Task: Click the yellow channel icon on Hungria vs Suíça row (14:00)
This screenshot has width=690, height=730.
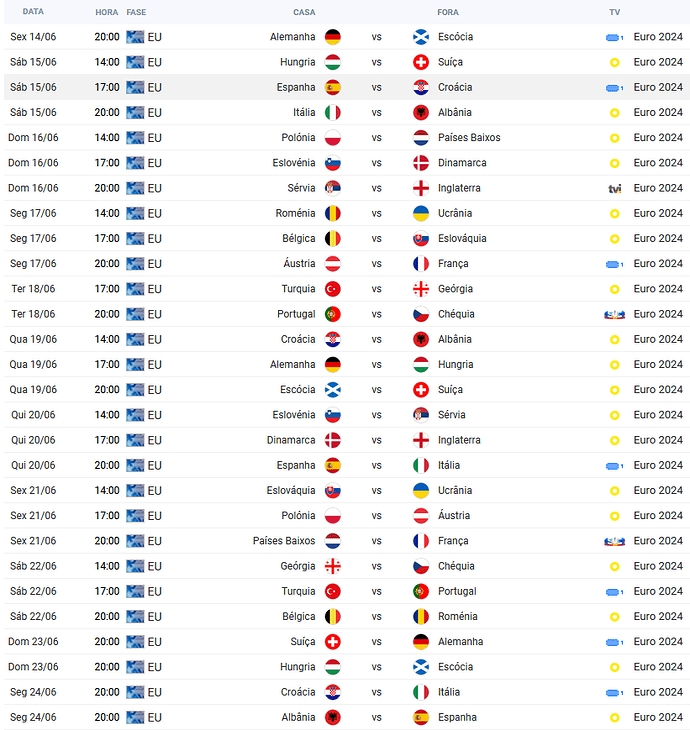Action: 615,62
